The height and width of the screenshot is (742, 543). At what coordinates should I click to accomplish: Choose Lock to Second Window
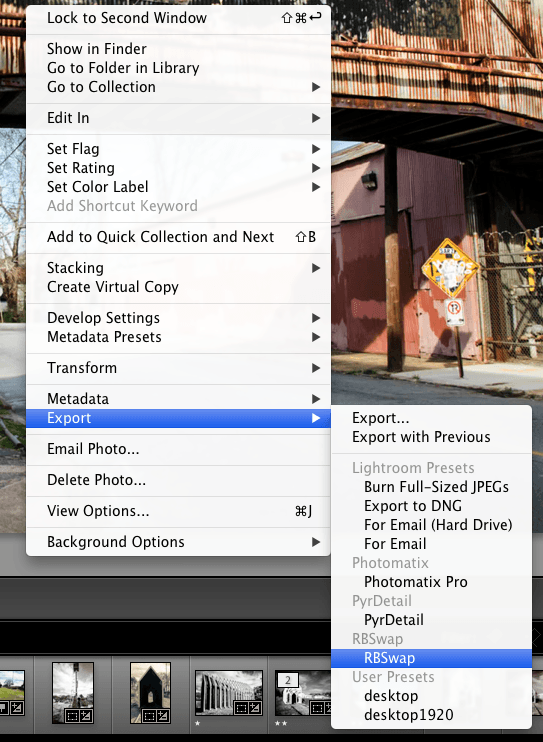point(178,18)
